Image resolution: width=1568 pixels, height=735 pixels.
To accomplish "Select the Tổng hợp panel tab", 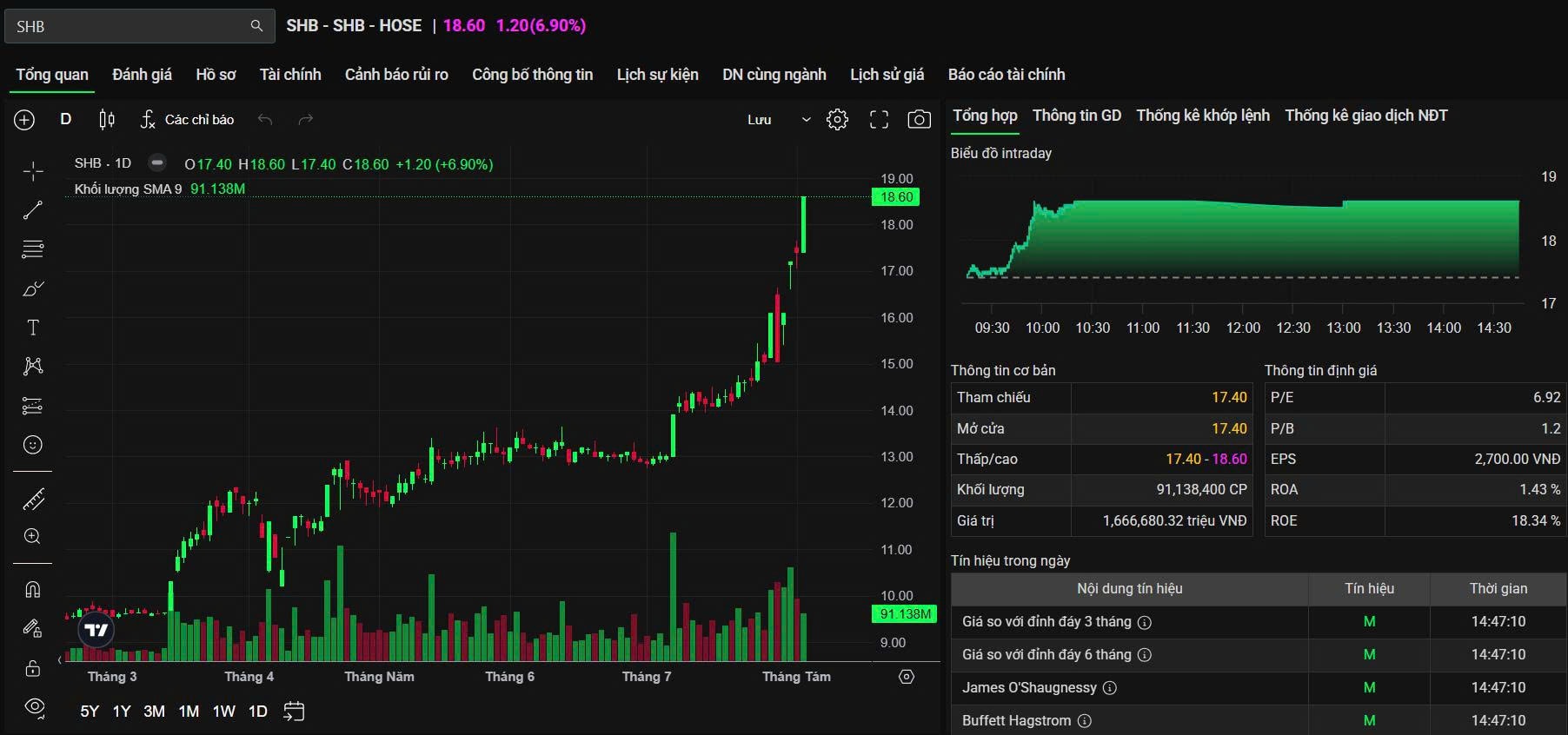I will click(x=985, y=116).
